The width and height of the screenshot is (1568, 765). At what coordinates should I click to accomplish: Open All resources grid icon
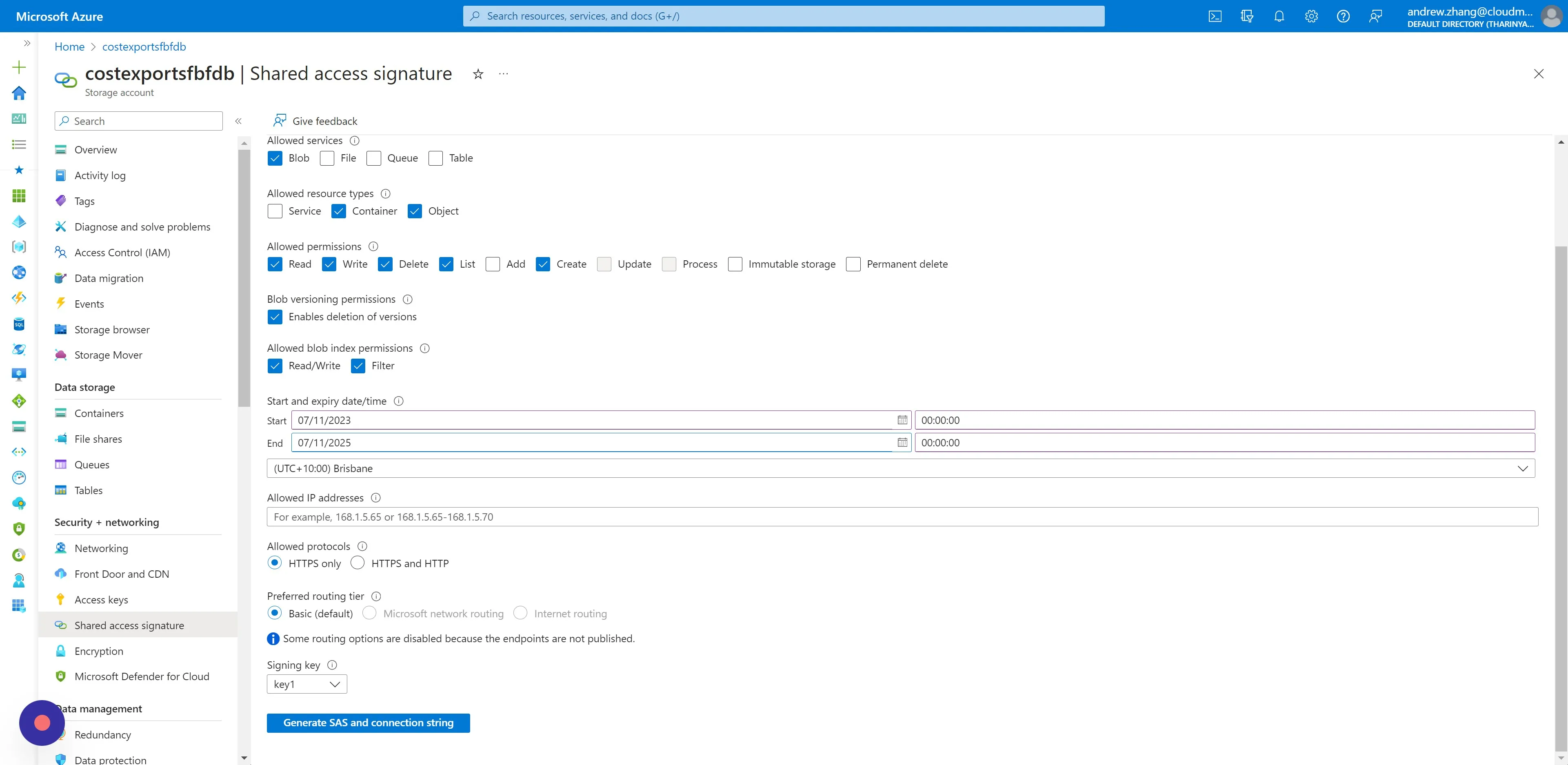click(19, 195)
